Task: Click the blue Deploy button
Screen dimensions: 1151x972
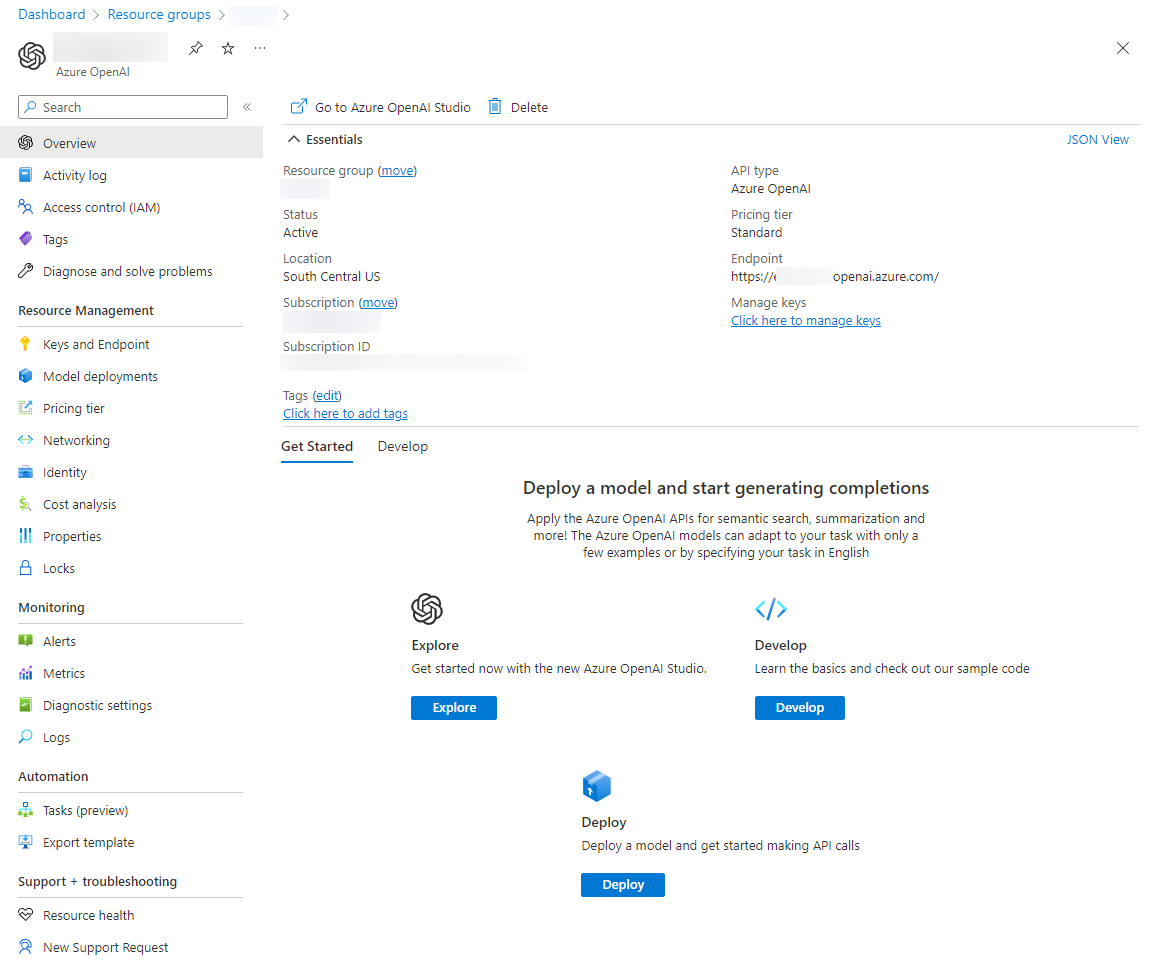Action: (x=622, y=885)
